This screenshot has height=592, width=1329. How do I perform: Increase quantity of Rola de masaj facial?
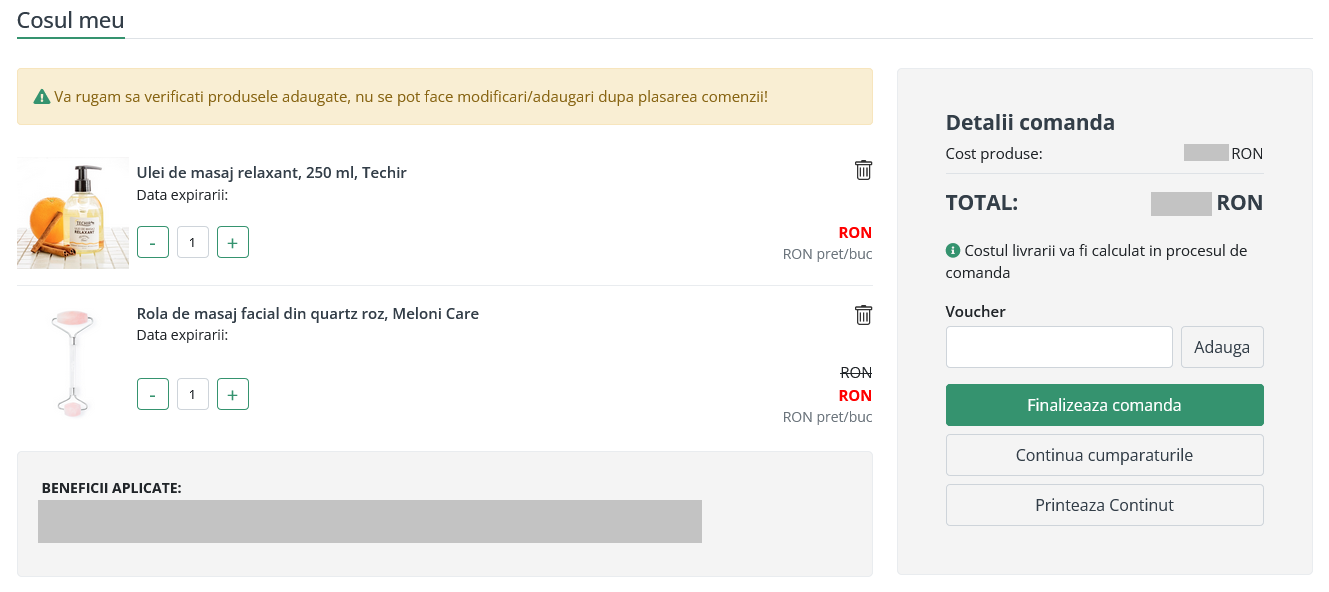[x=233, y=394]
